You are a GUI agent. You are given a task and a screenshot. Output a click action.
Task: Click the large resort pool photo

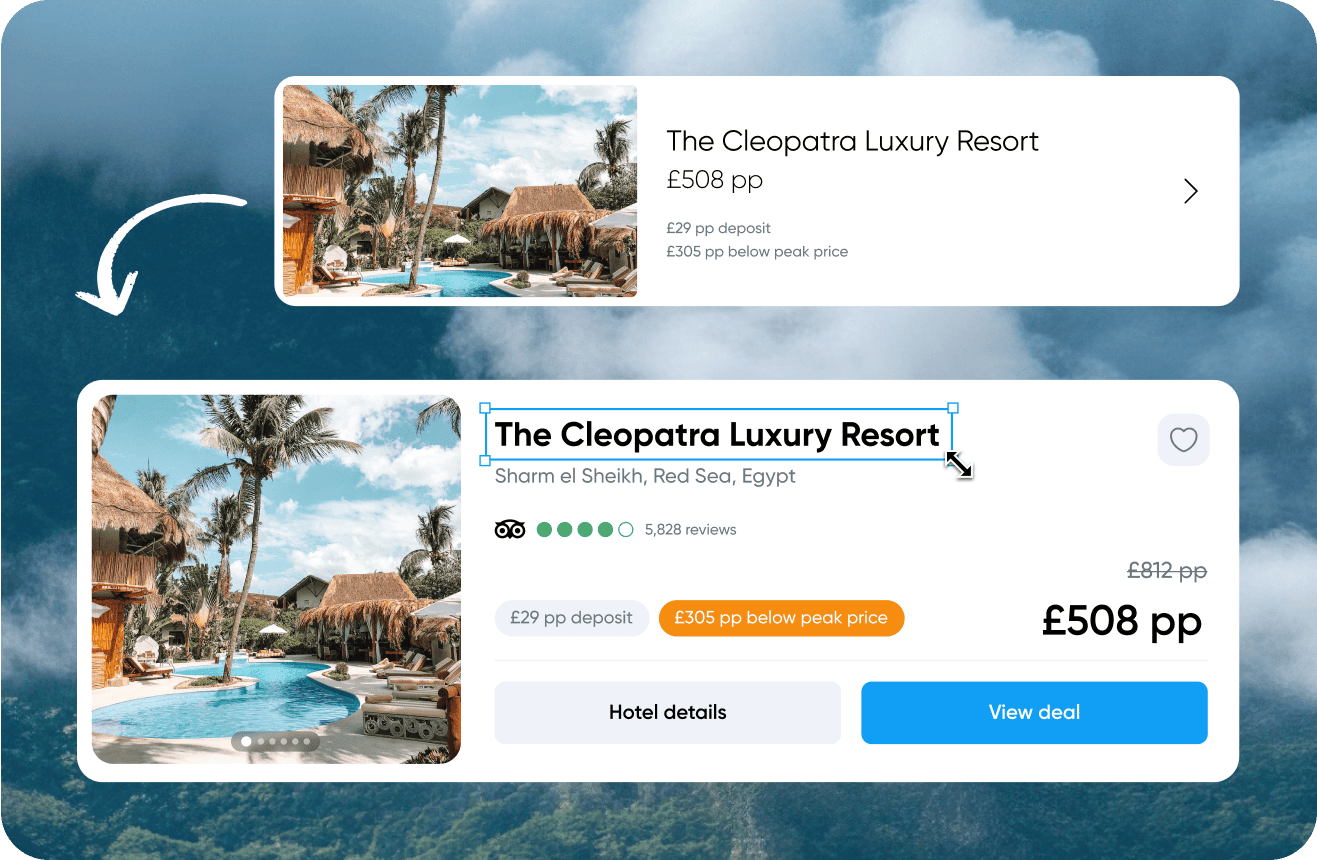click(x=276, y=579)
